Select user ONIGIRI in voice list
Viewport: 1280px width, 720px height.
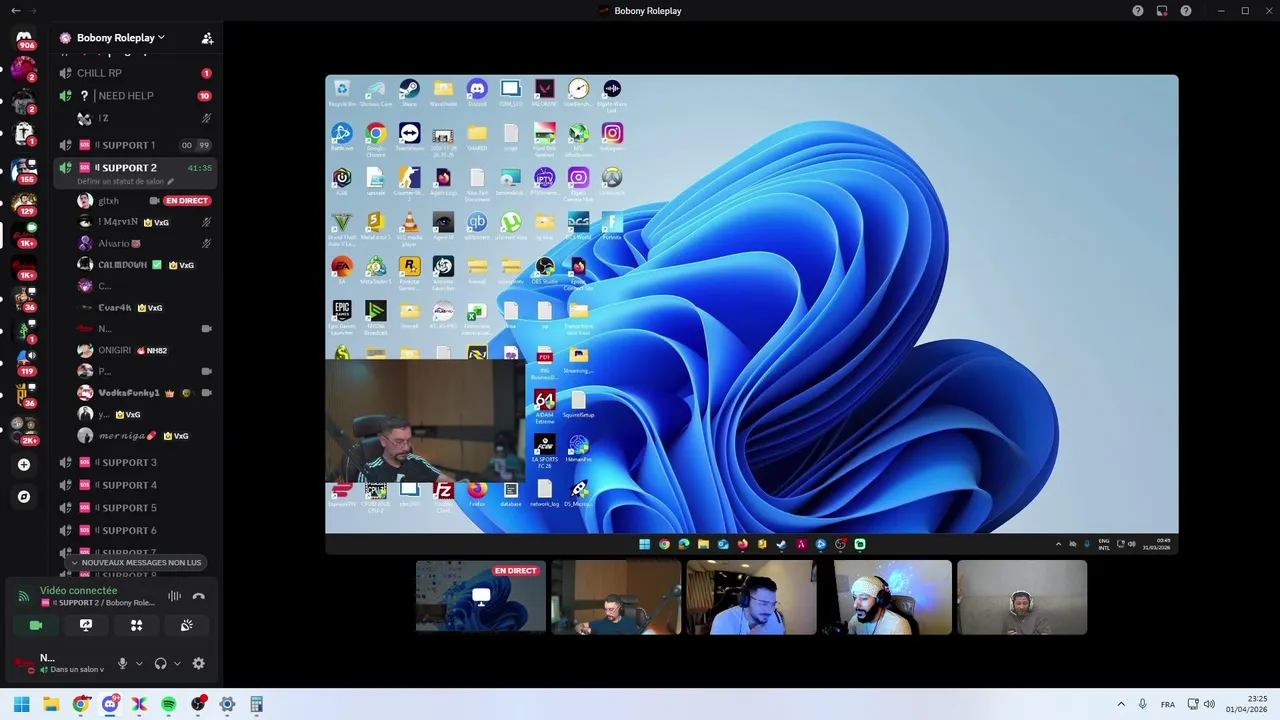(x=144, y=350)
